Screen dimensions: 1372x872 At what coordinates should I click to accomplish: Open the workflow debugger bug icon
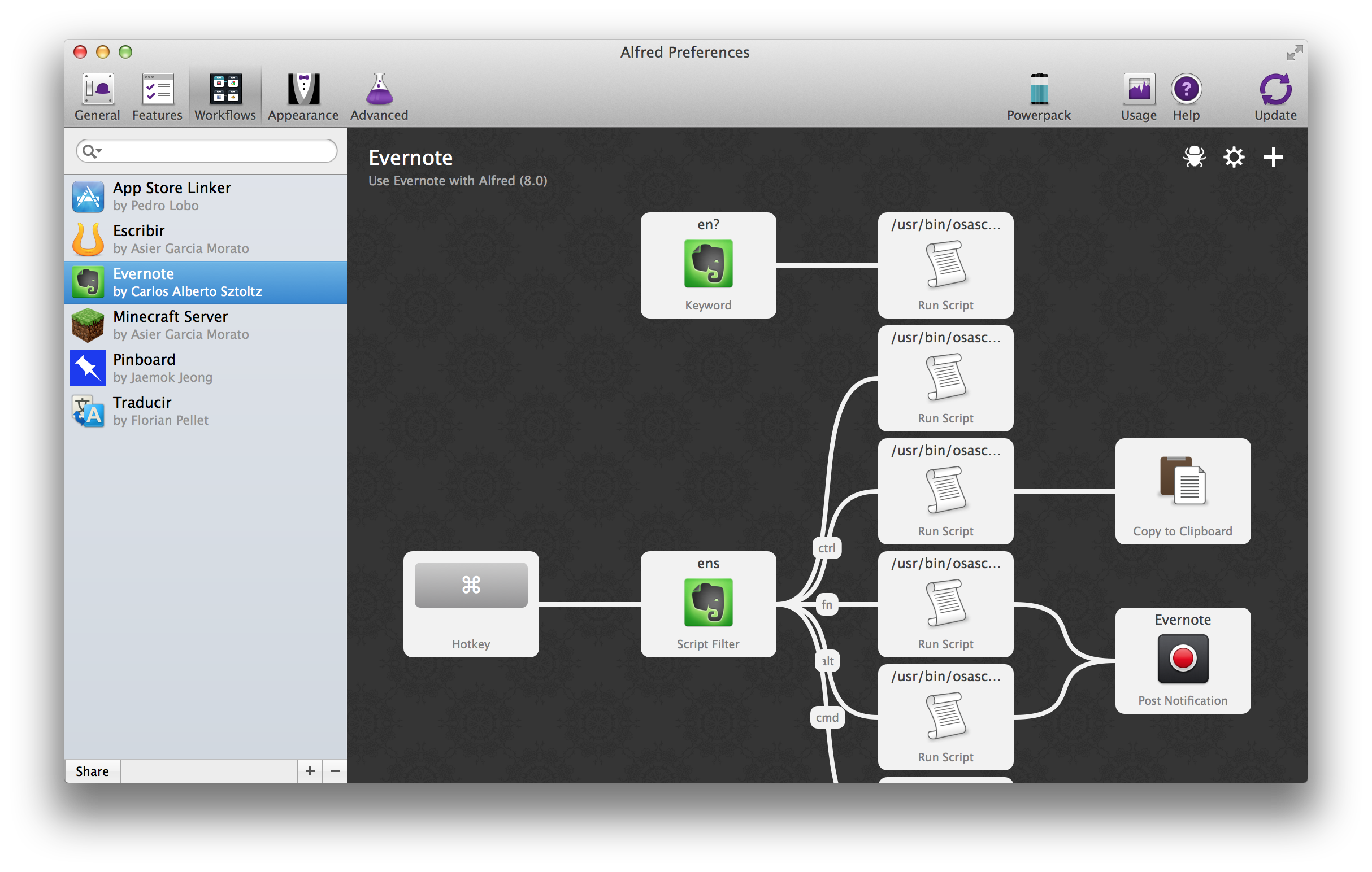(1193, 157)
